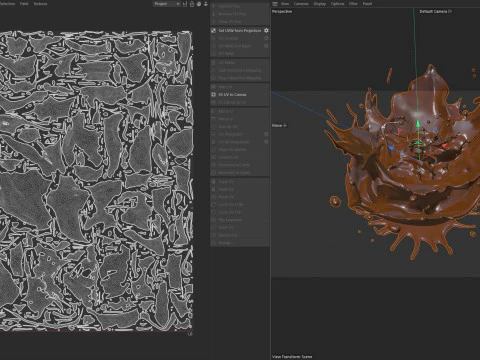Select the UV Straighten command
Viewport: 480px width, 360px height.
[240, 134]
